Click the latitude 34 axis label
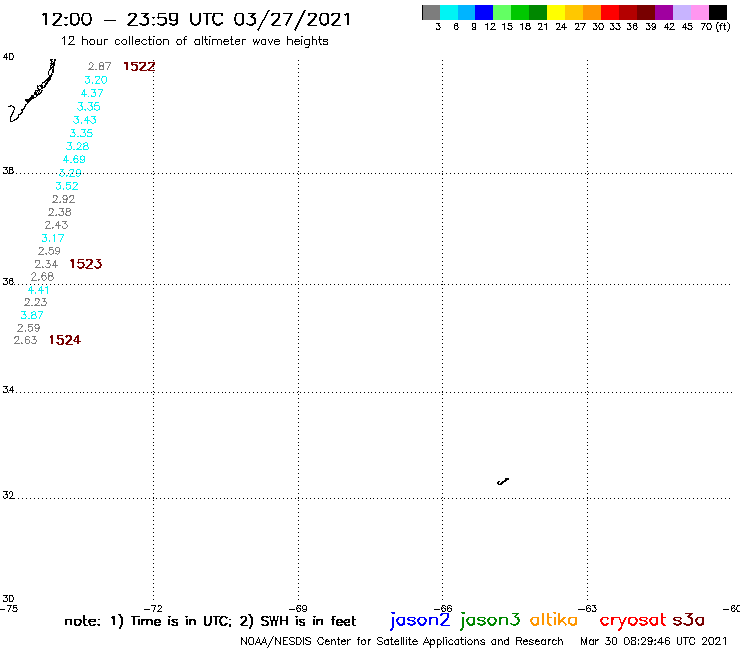 click(8, 389)
